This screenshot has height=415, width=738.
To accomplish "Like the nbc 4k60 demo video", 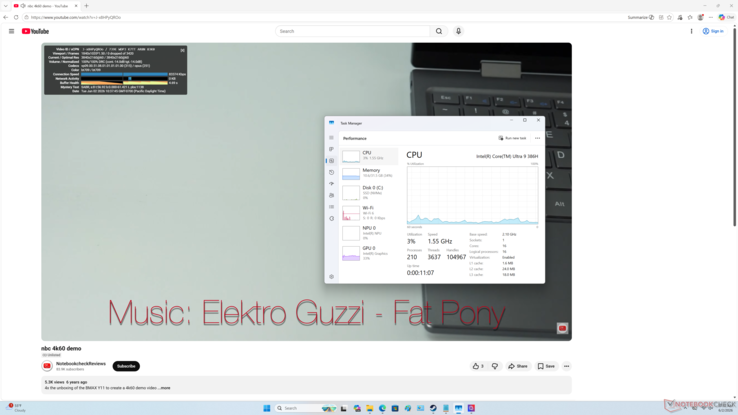I will pyautogui.click(x=478, y=366).
